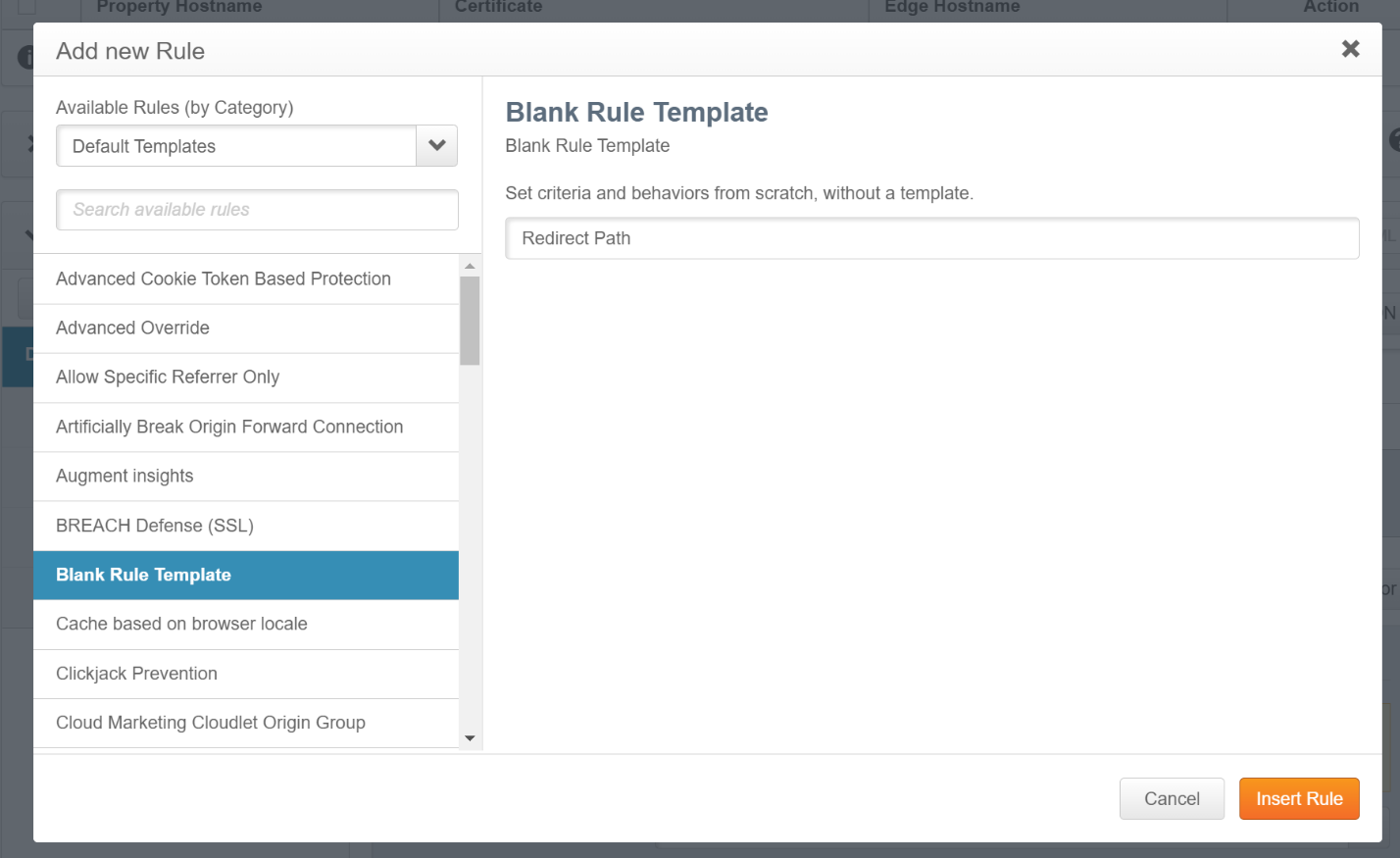This screenshot has height=858, width=1400.
Task: Select Allow Specific Referrer Only rule
Action: [168, 378]
